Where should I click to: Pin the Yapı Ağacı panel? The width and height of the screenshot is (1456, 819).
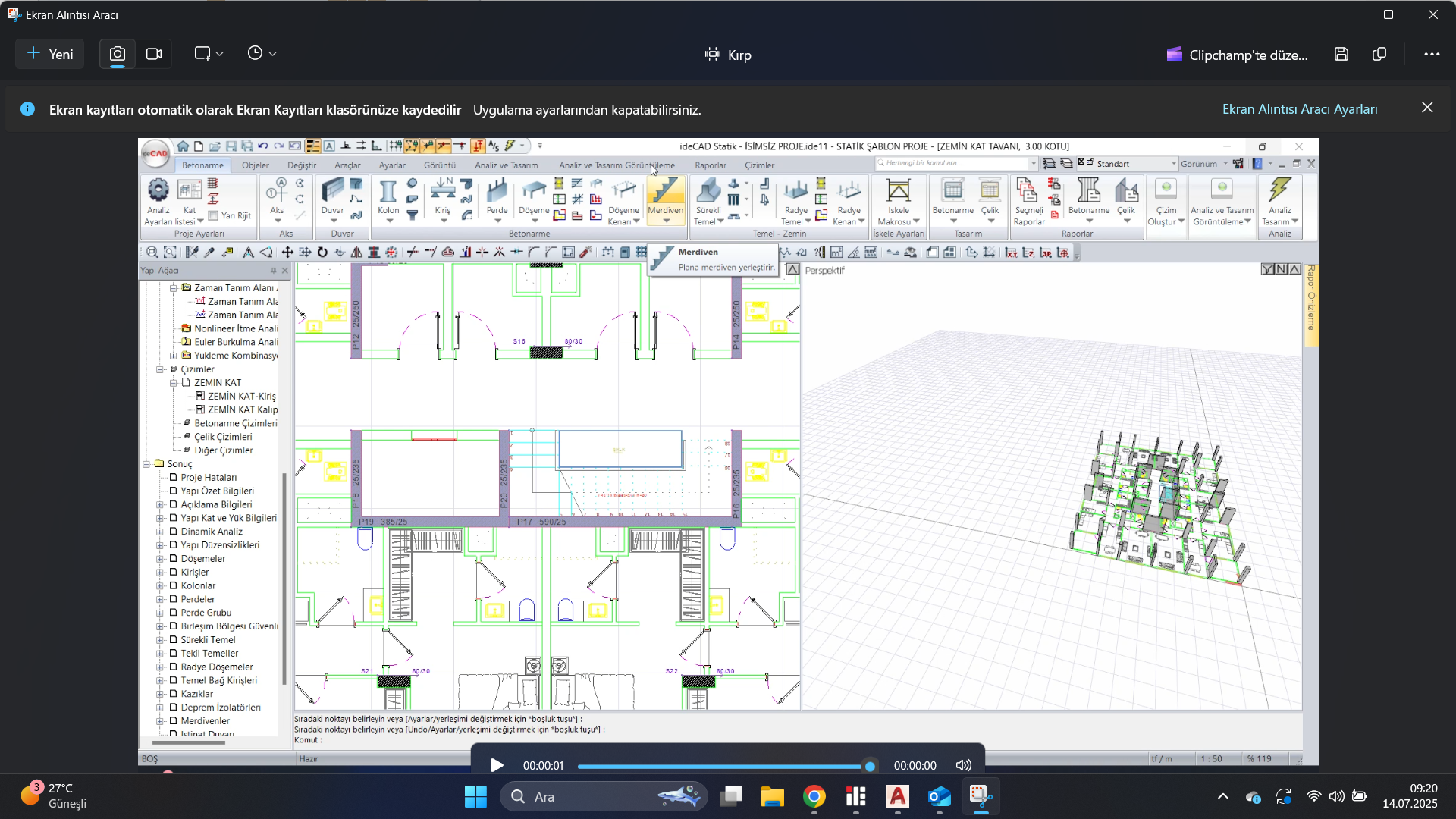point(274,271)
